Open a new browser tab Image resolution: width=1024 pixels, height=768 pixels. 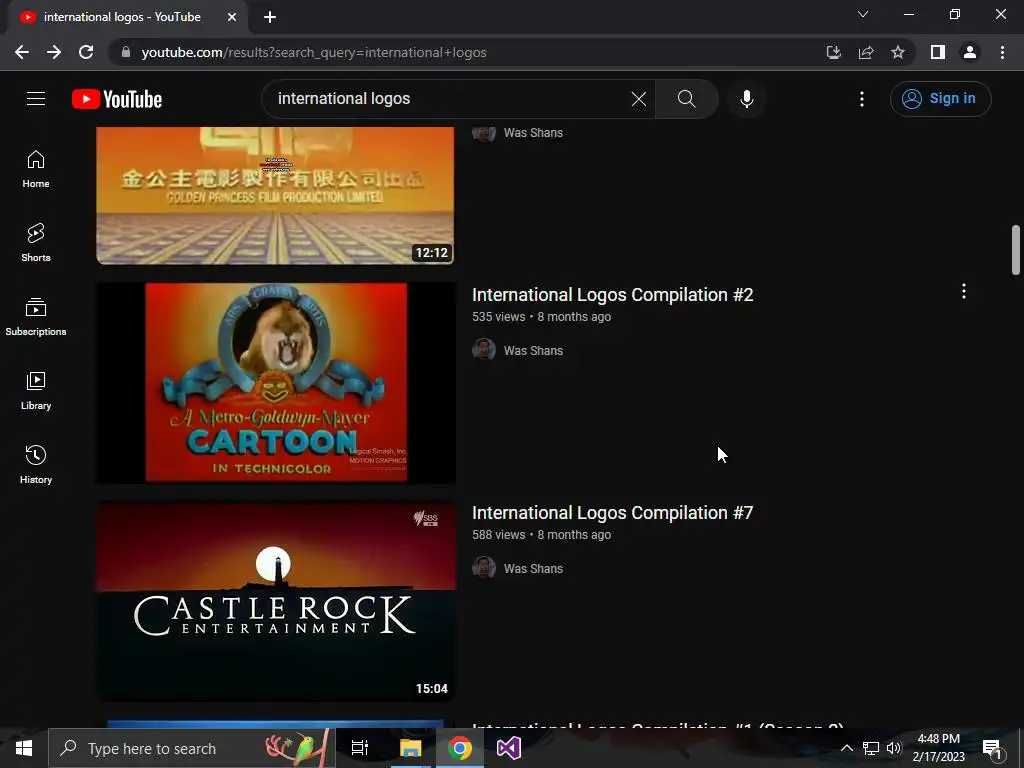click(x=270, y=17)
